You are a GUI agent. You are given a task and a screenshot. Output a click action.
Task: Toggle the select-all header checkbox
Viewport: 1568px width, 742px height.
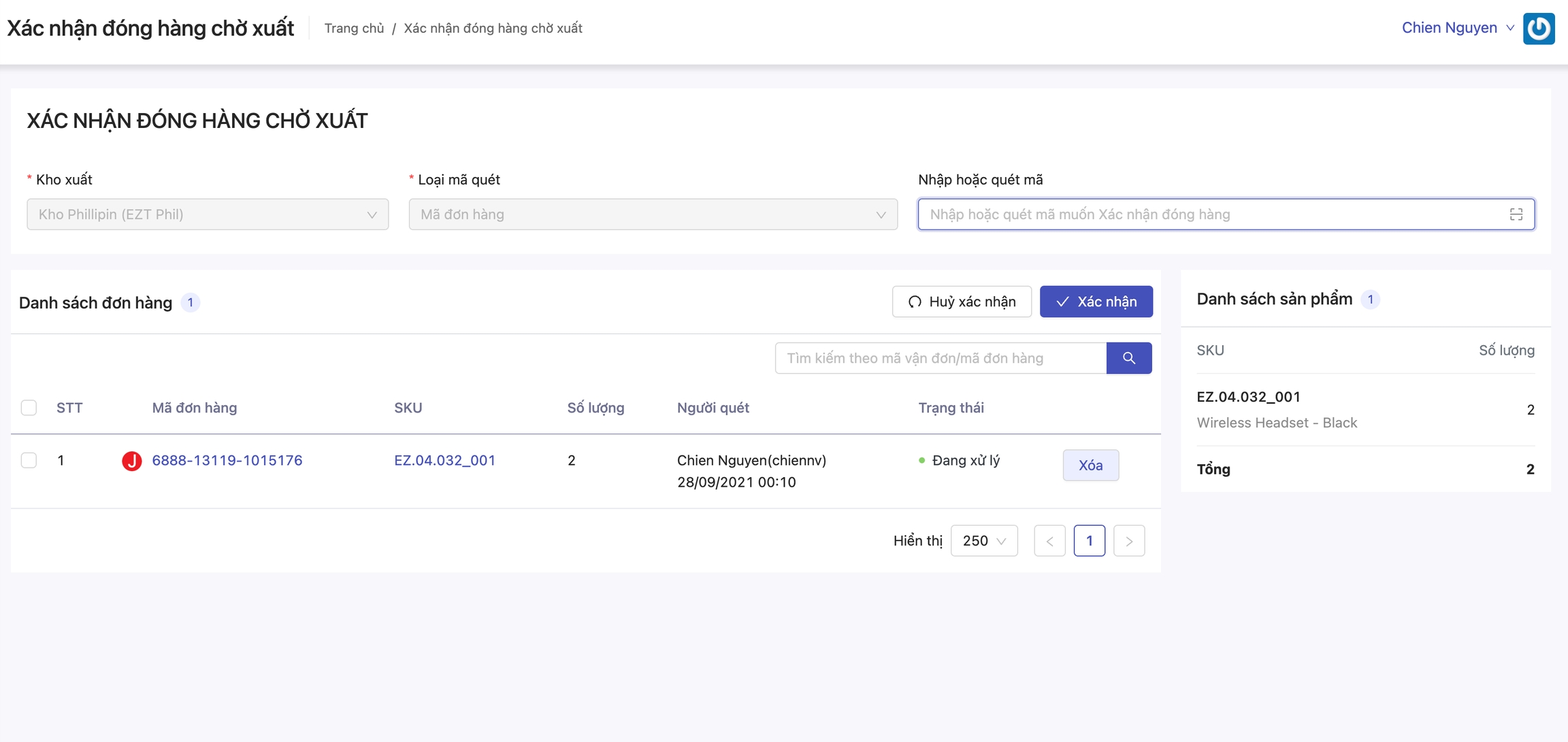[x=29, y=408]
